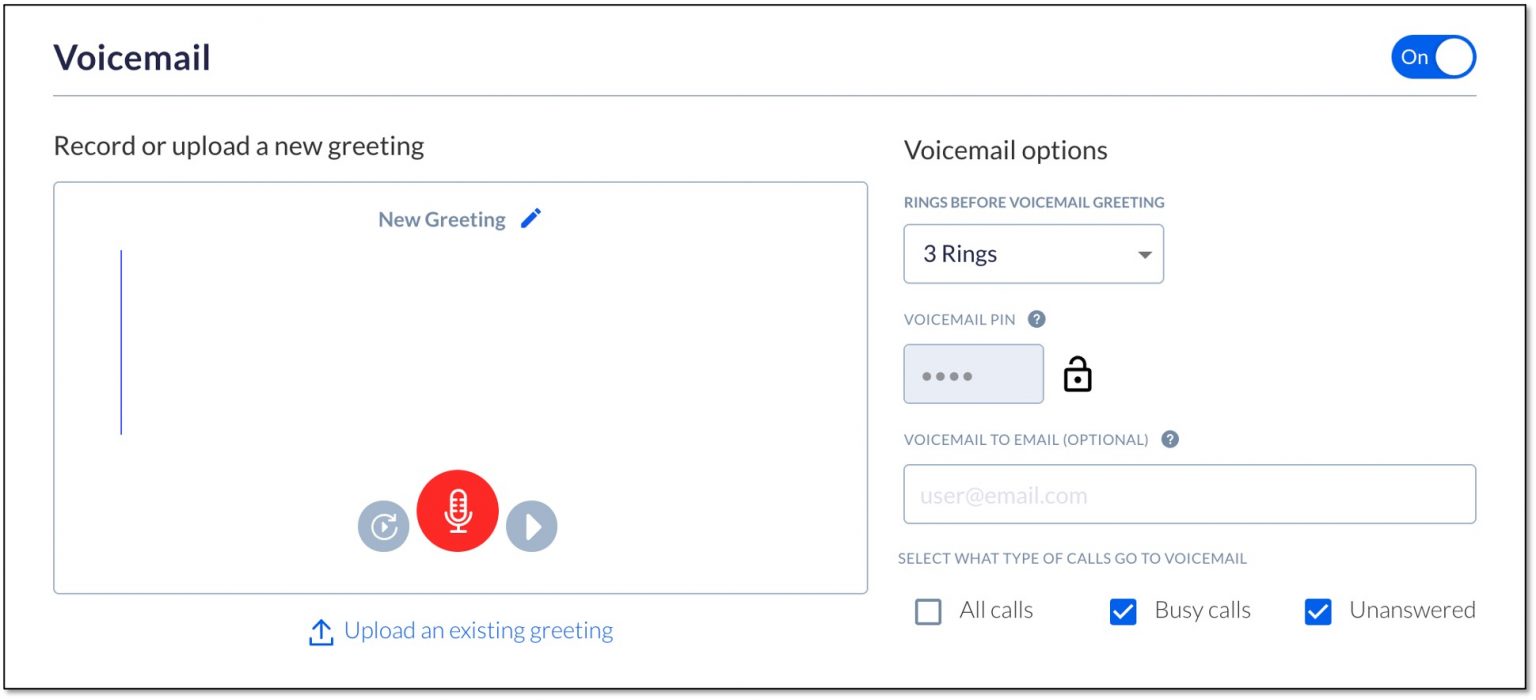1536x700 pixels.
Task: Uncheck the Unanswered calls option
Action: click(1317, 611)
